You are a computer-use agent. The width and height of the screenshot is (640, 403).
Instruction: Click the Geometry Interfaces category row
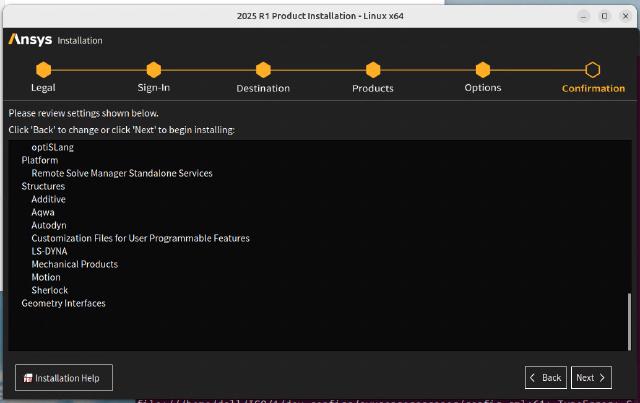click(64, 303)
